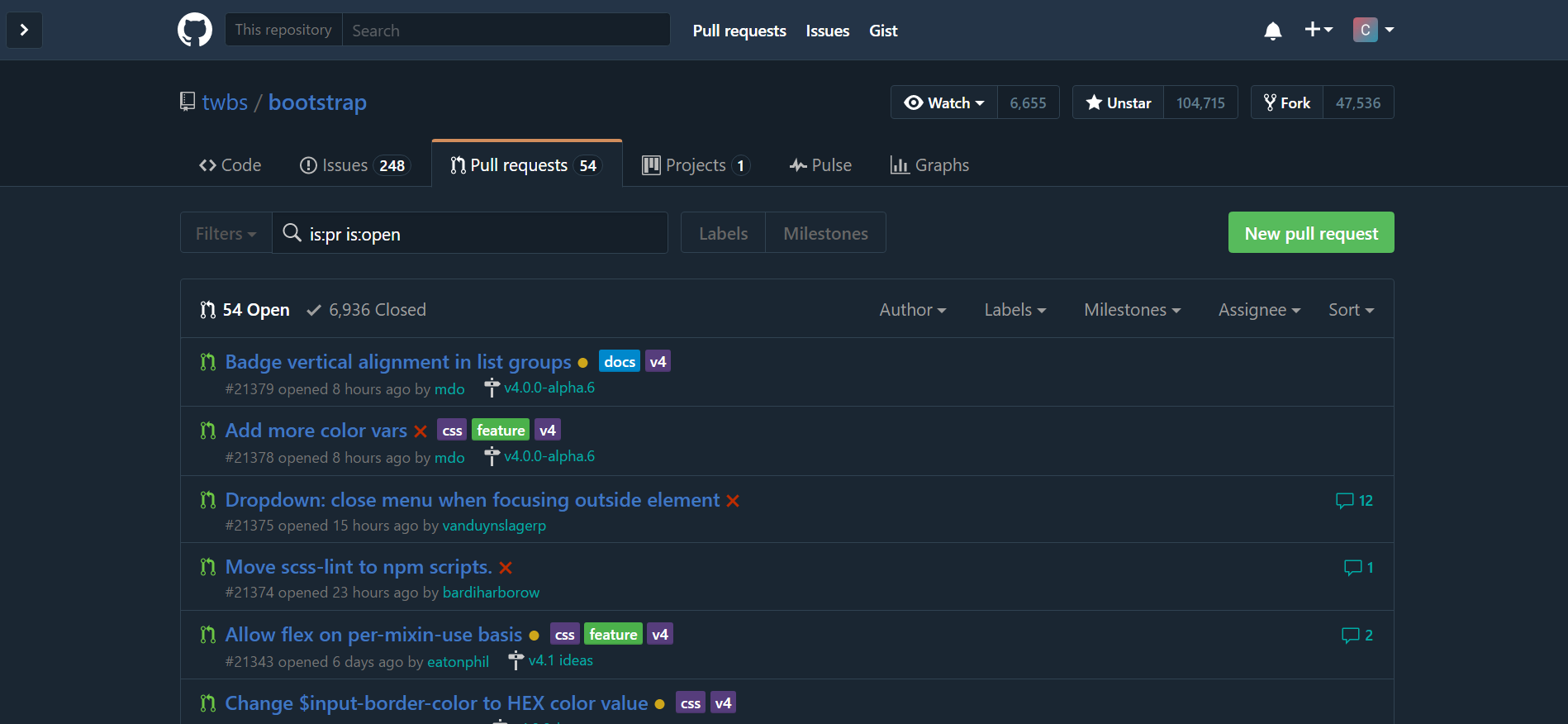Click the search magnifier icon in filter box
Screen dimensions: 1568x724
292,232
